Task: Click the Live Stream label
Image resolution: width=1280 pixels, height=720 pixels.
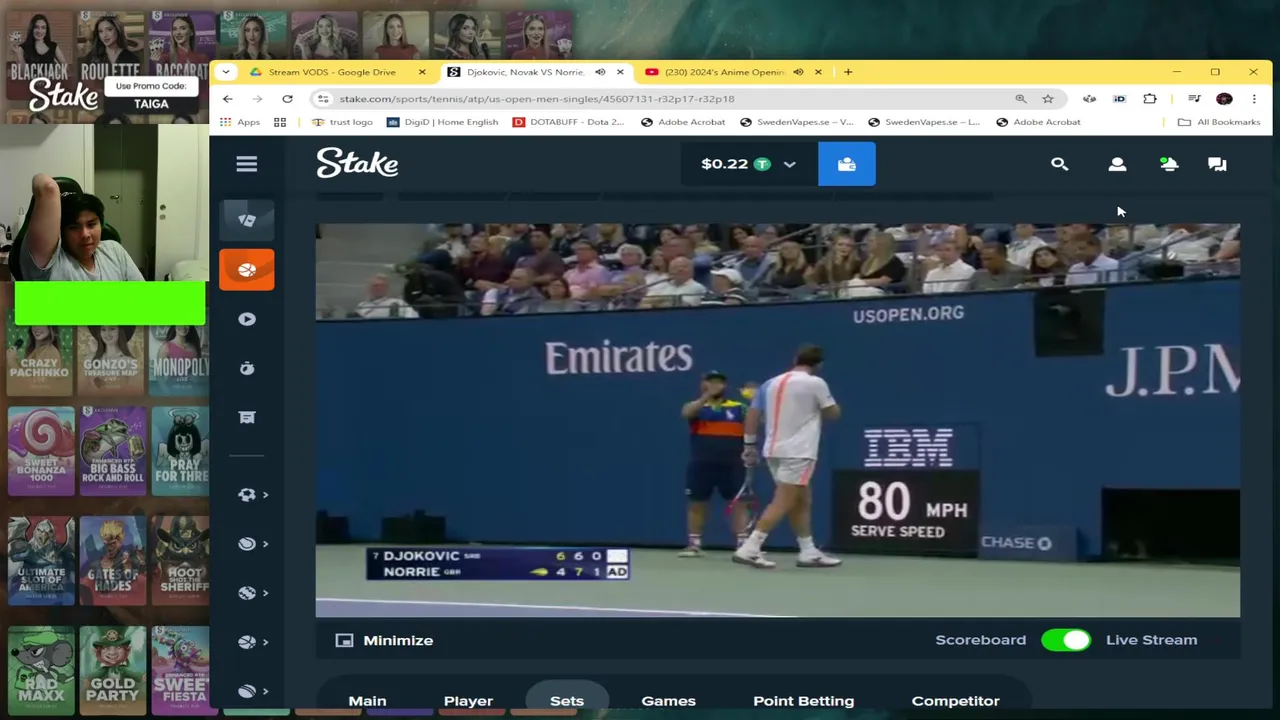Action: click(1151, 640)
